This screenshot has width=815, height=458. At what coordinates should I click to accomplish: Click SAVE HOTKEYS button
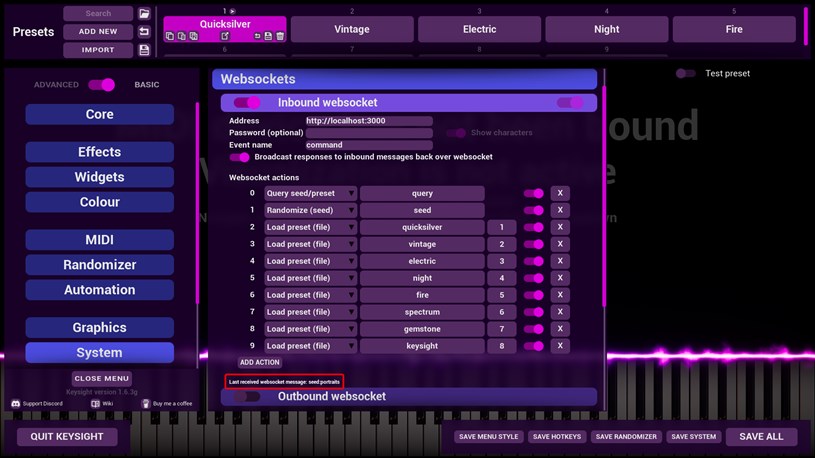click(557, 437)
